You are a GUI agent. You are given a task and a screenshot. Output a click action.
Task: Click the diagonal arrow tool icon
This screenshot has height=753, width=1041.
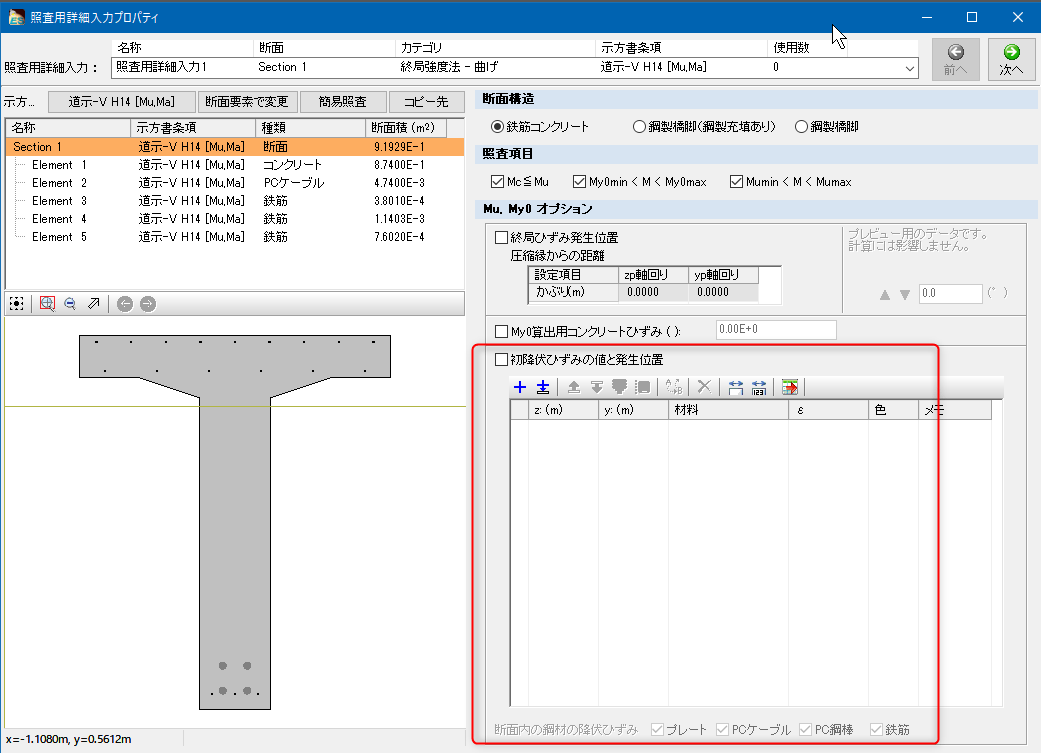94,304
